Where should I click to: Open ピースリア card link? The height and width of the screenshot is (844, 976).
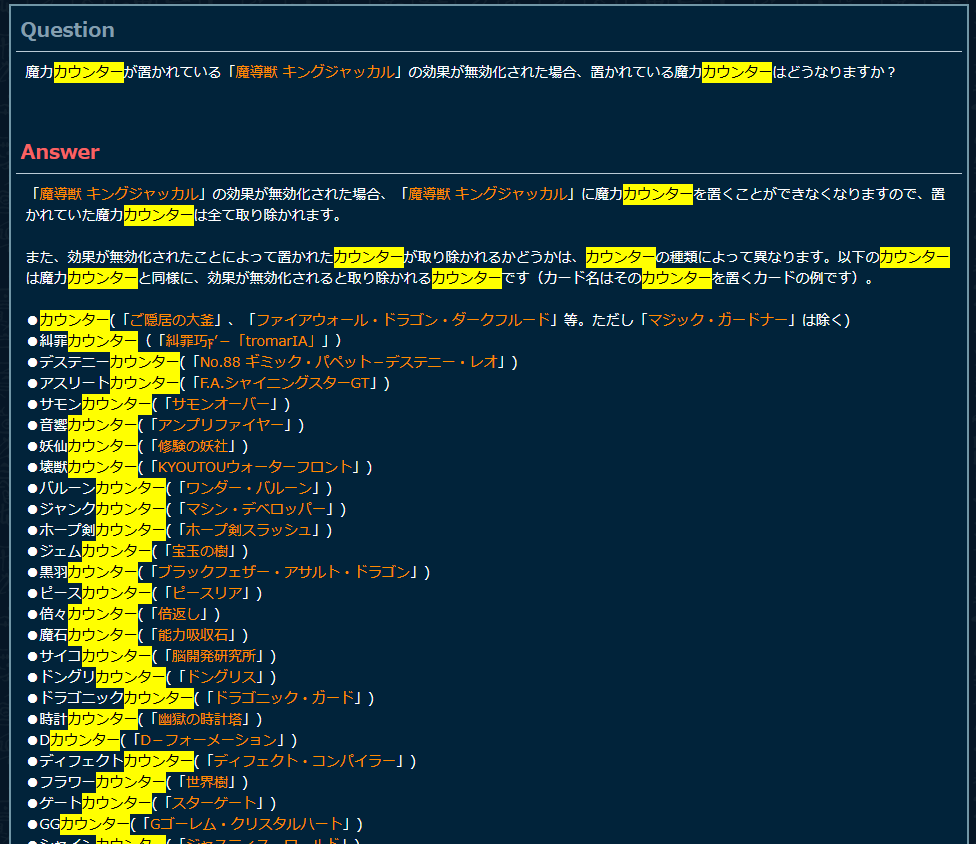pos(207,594)
